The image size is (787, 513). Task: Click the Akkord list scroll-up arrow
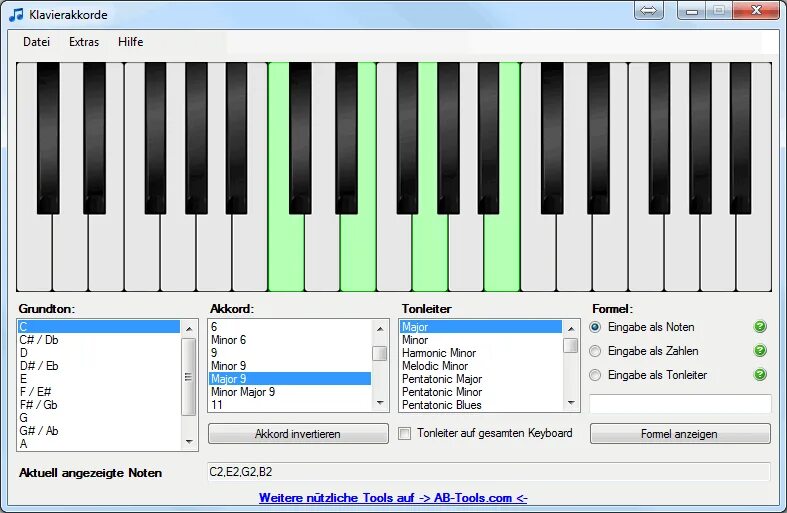click(x=380, y=329)
